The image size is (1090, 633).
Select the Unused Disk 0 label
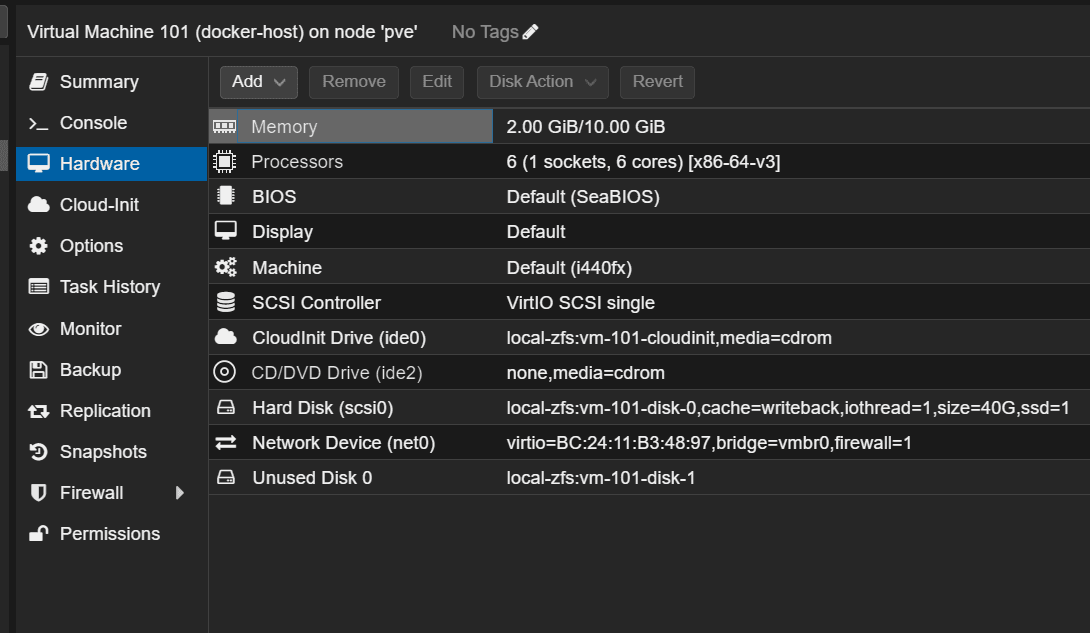click(312, 478)
